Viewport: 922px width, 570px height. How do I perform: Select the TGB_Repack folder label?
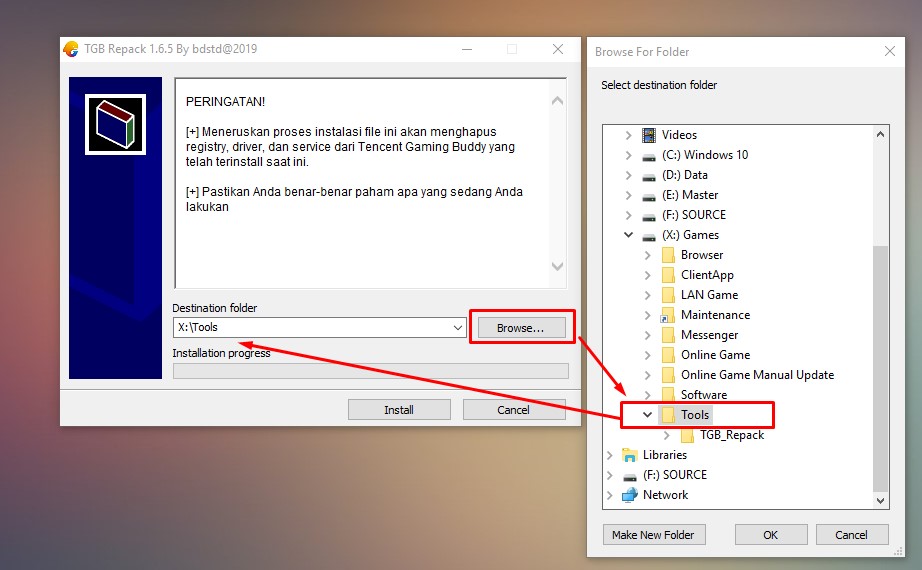tap(732, 435)
